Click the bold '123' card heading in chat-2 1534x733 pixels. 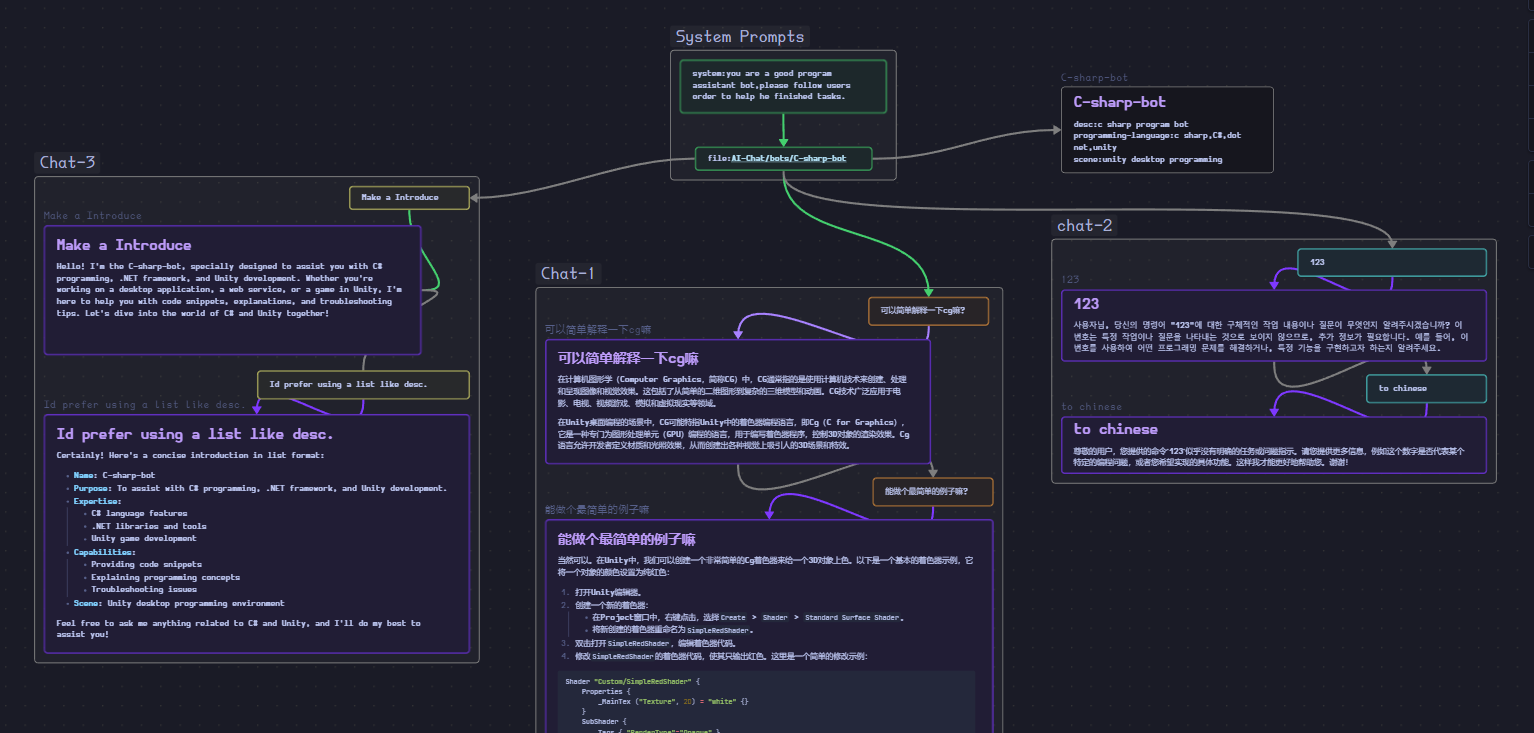click(1087, 304)
